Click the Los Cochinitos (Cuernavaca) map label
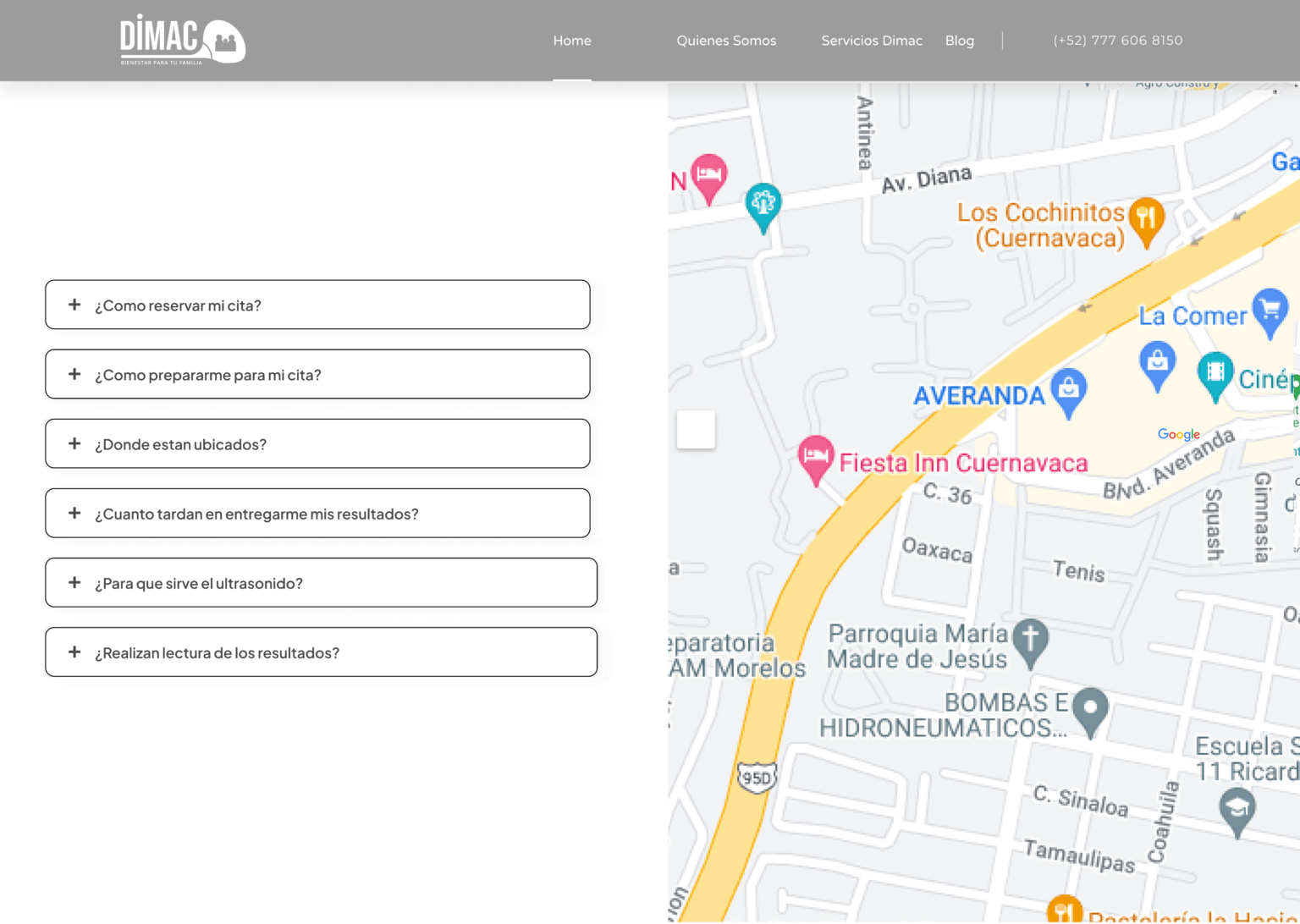1300x924 pixels. point(1041,225)
